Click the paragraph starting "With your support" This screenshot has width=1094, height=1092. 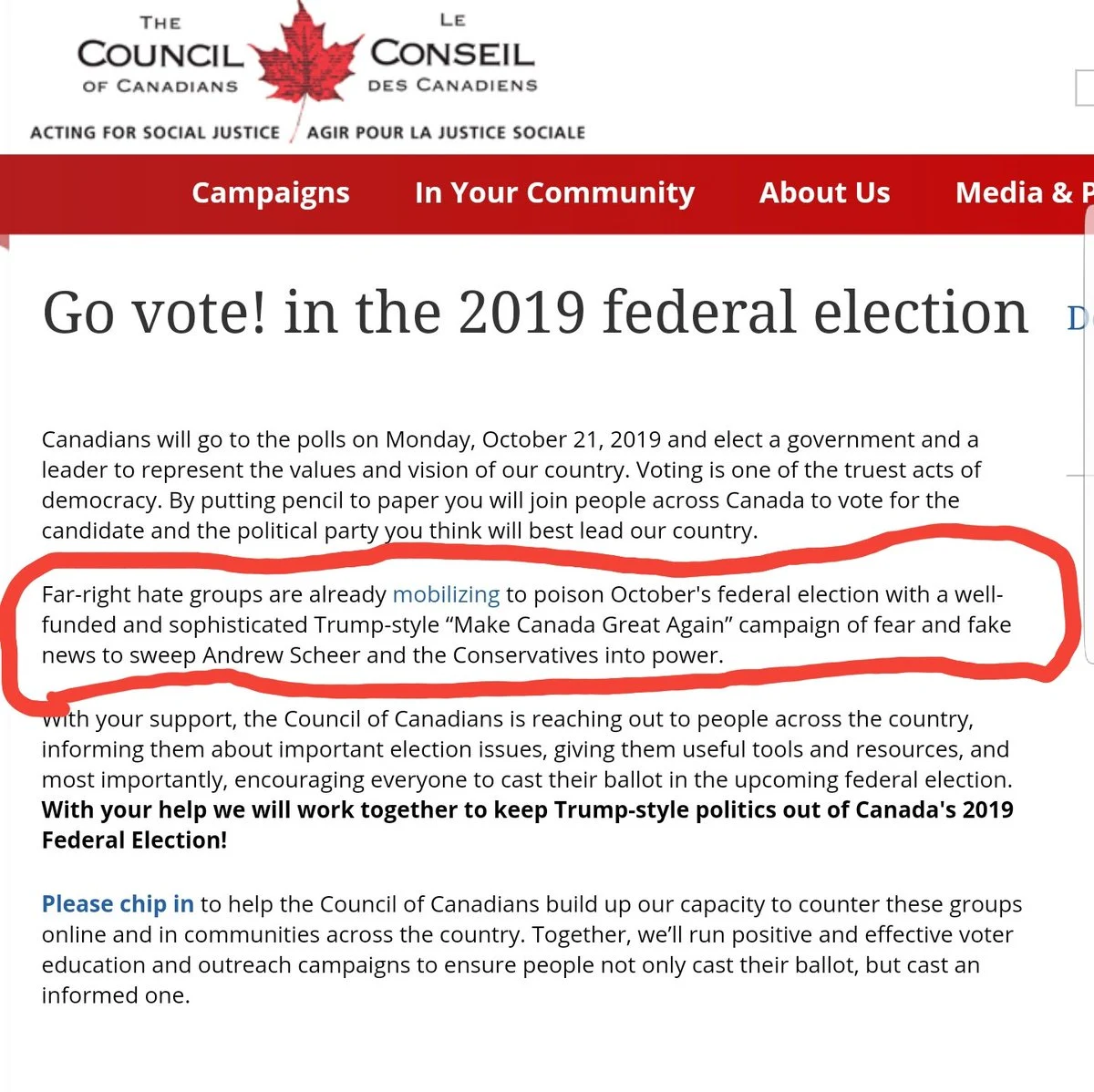click(x=526, y=749)
